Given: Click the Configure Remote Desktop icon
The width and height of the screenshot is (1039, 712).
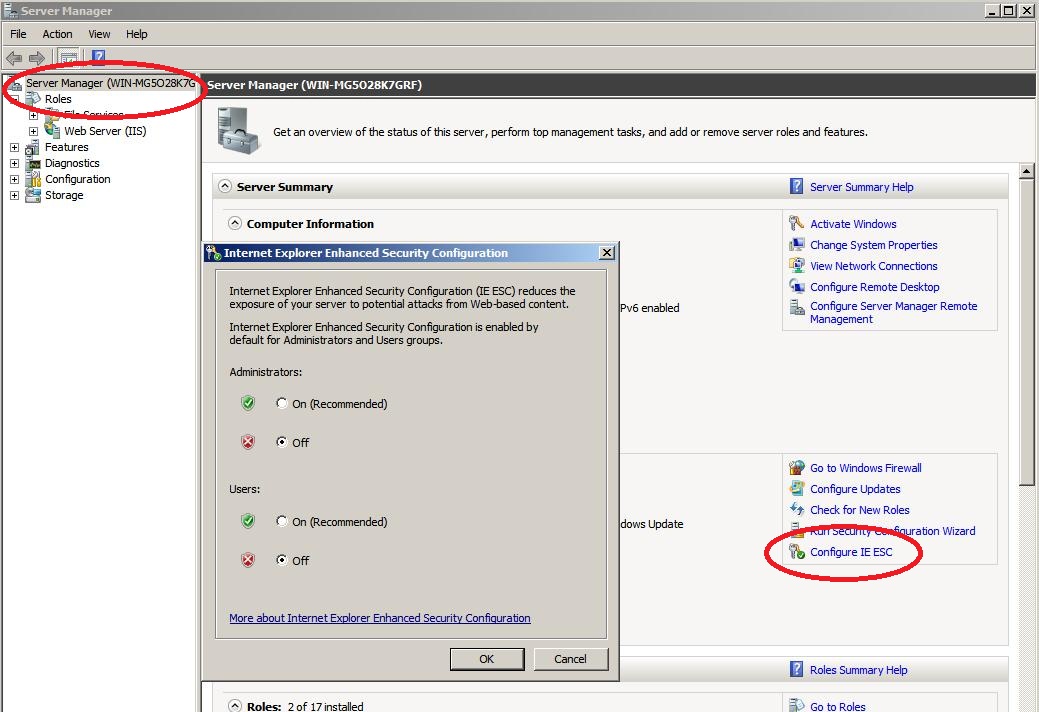Looking at the screenshot, I should coord(796,286).
